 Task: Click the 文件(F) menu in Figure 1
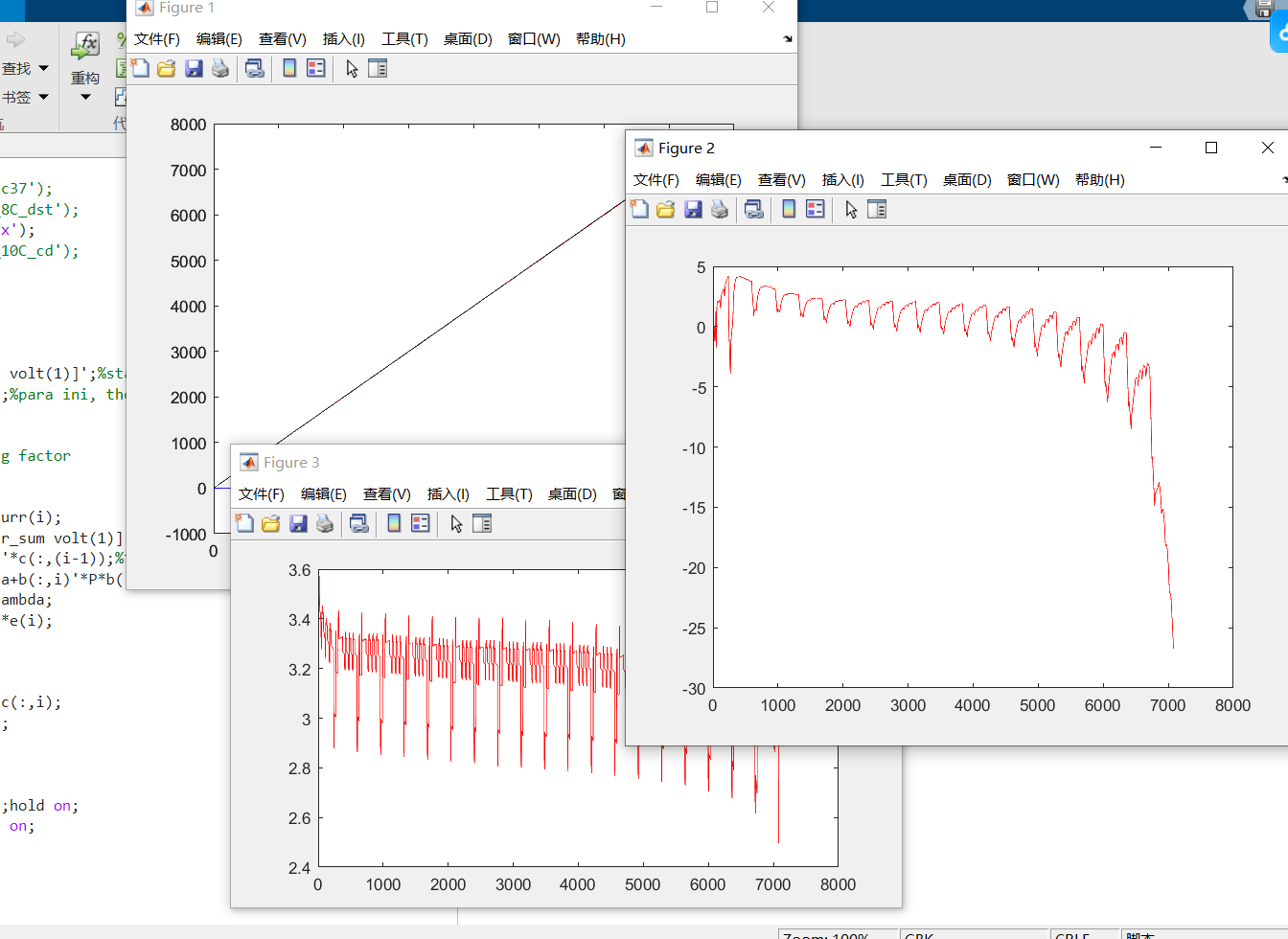point(157,38)
